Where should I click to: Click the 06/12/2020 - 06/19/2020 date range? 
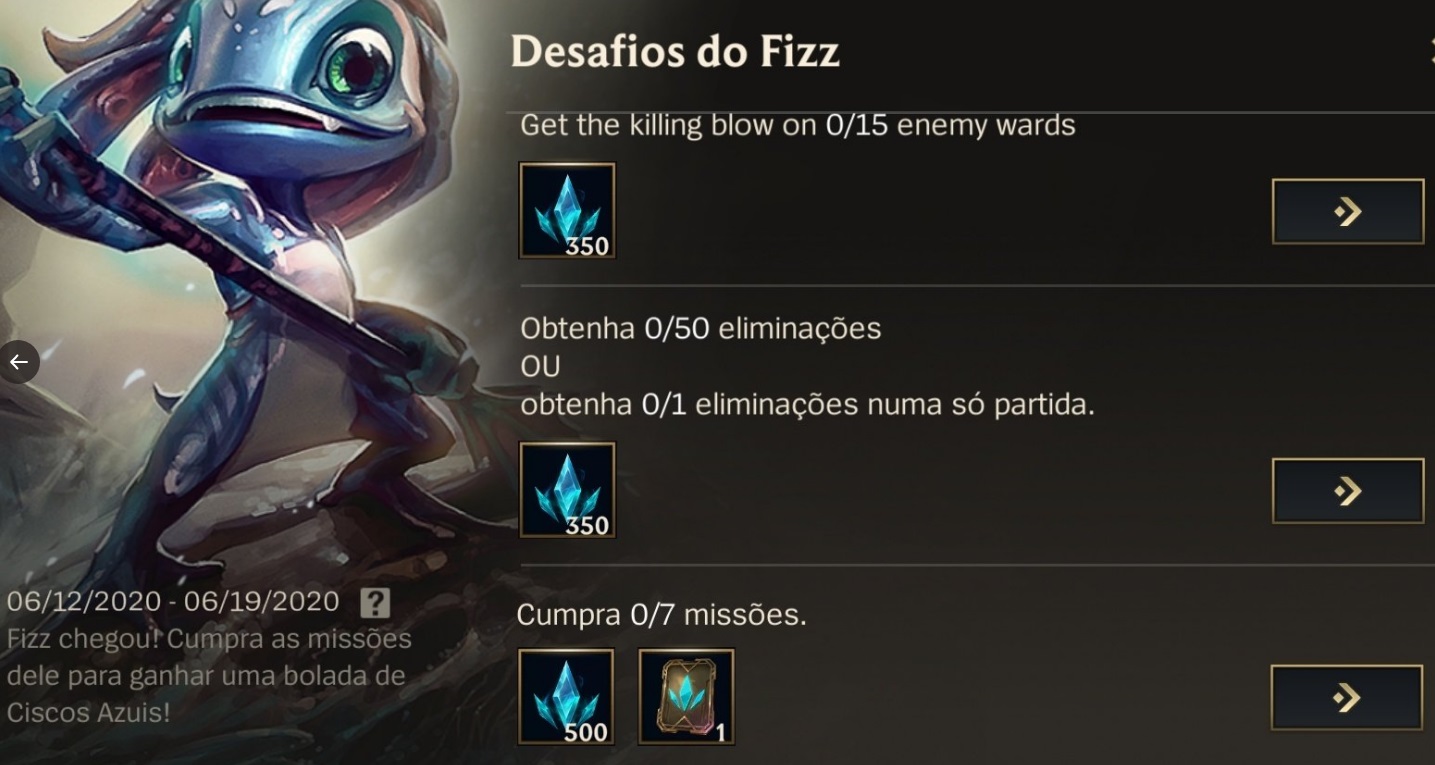174,601
